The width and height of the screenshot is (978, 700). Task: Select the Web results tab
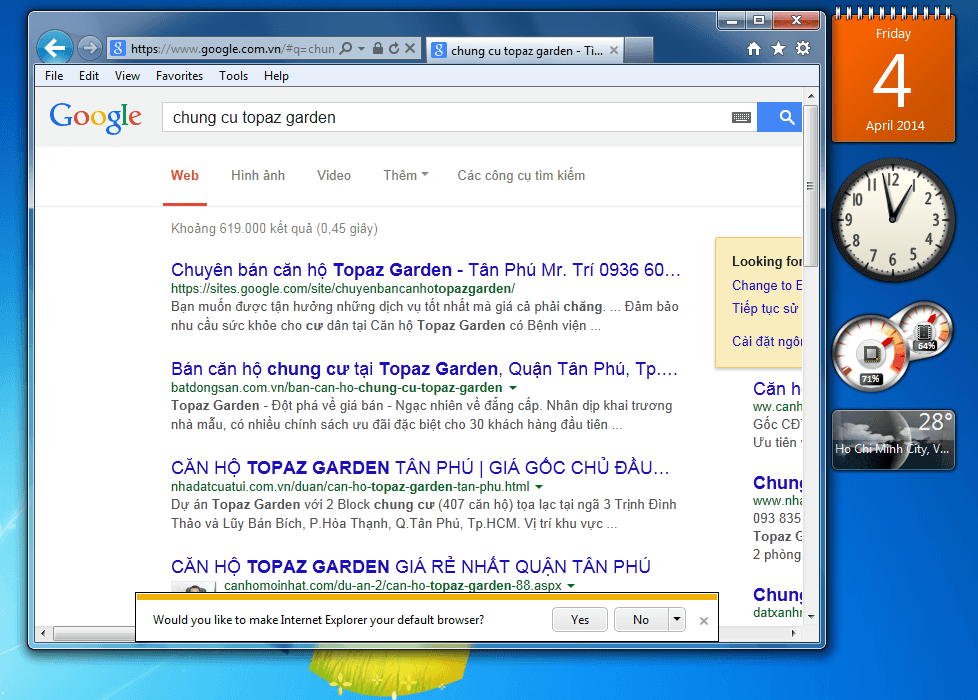click(x=185, y=176)
